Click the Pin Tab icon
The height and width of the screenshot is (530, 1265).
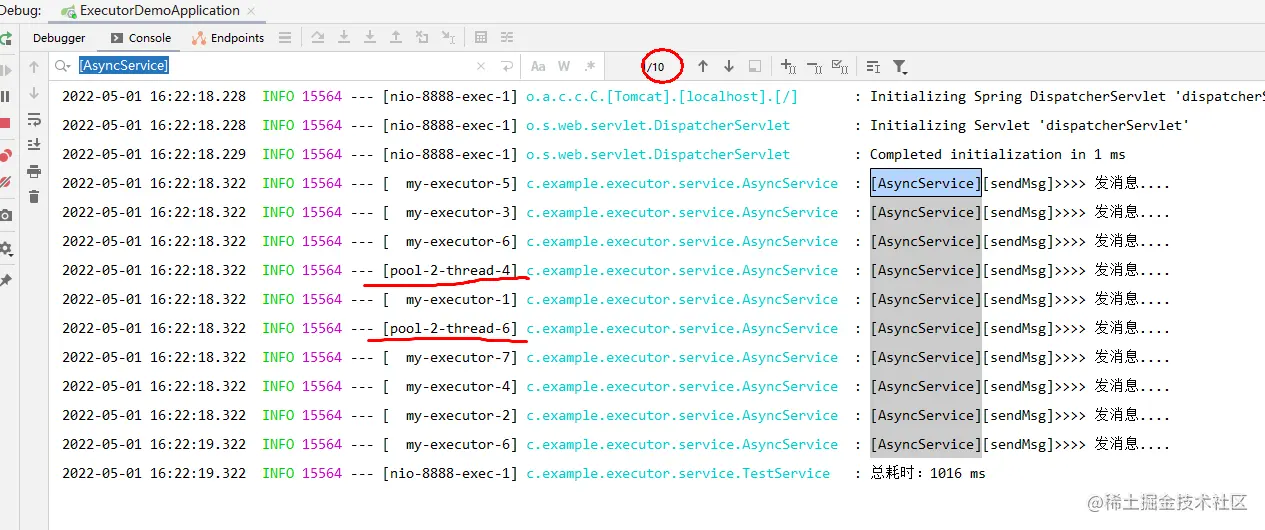[5, 281]
